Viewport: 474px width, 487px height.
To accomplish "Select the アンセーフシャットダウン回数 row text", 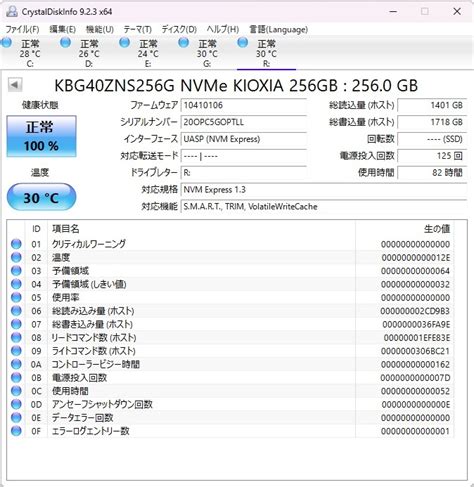I will coord(102,404).
